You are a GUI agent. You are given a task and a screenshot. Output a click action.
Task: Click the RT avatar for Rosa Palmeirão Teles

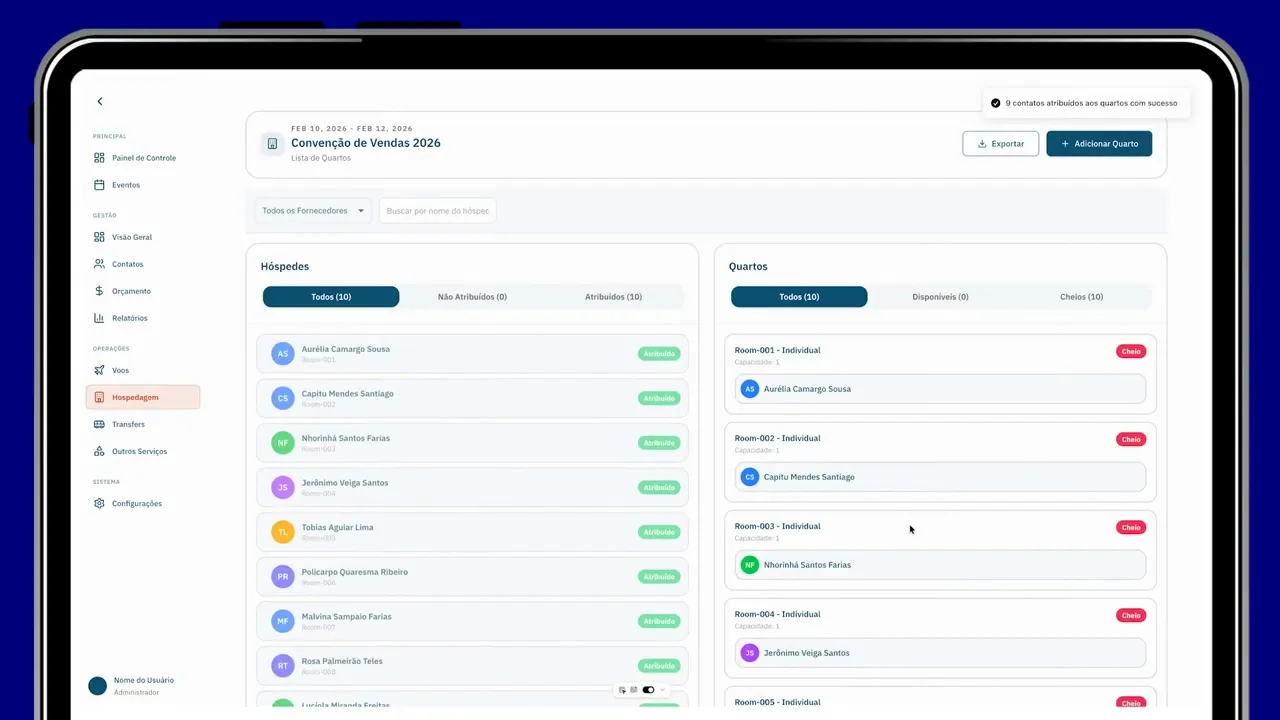tap(283, 665)
